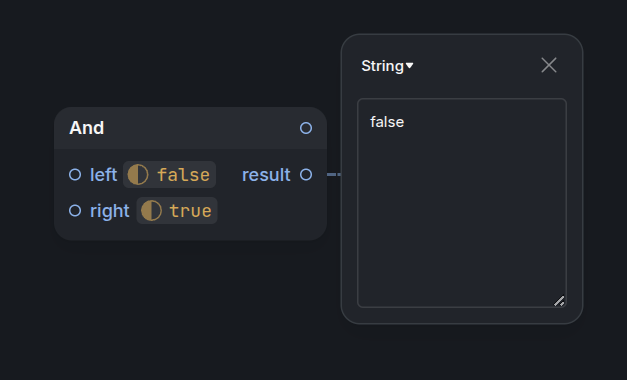Click the dropdown arrow next to String

[409, 65]
